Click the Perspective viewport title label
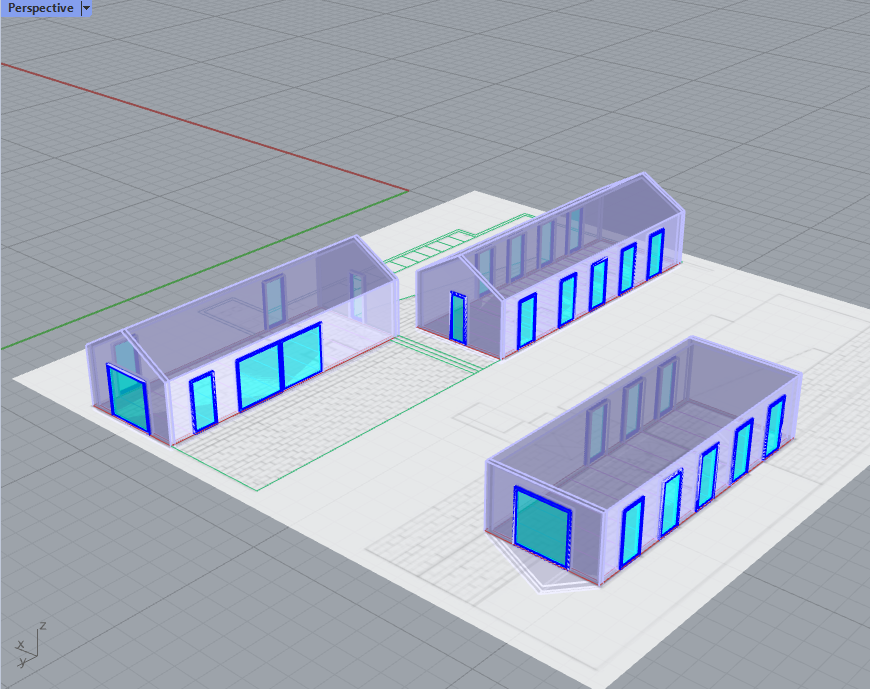Viewport: 870px width, 689px height. (40, 8)
